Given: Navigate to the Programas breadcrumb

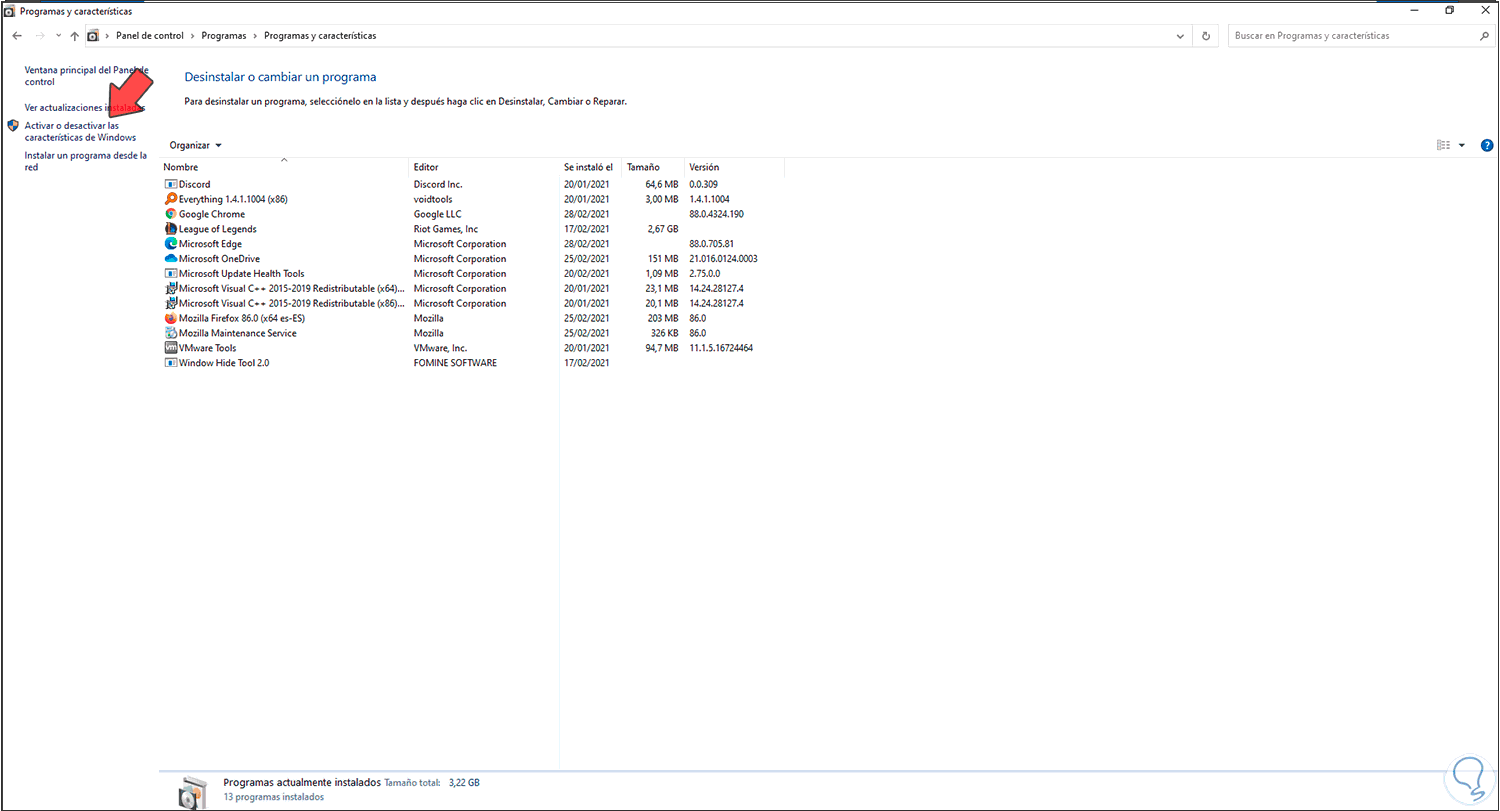Looking at the screenshot, I should tap(224, 36).
